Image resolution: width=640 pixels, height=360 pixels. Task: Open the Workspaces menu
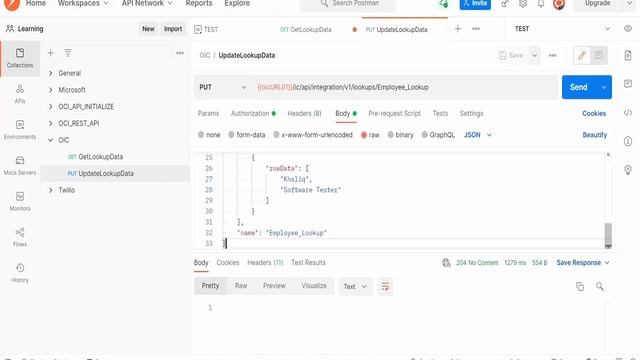83,4
